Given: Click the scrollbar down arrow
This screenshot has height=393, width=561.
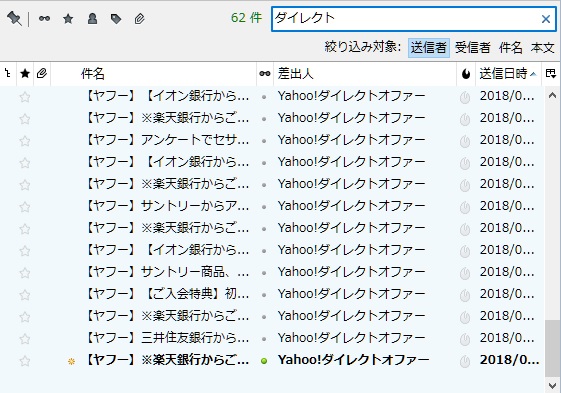Looking at the screenshot, I should tap(552, 385).
